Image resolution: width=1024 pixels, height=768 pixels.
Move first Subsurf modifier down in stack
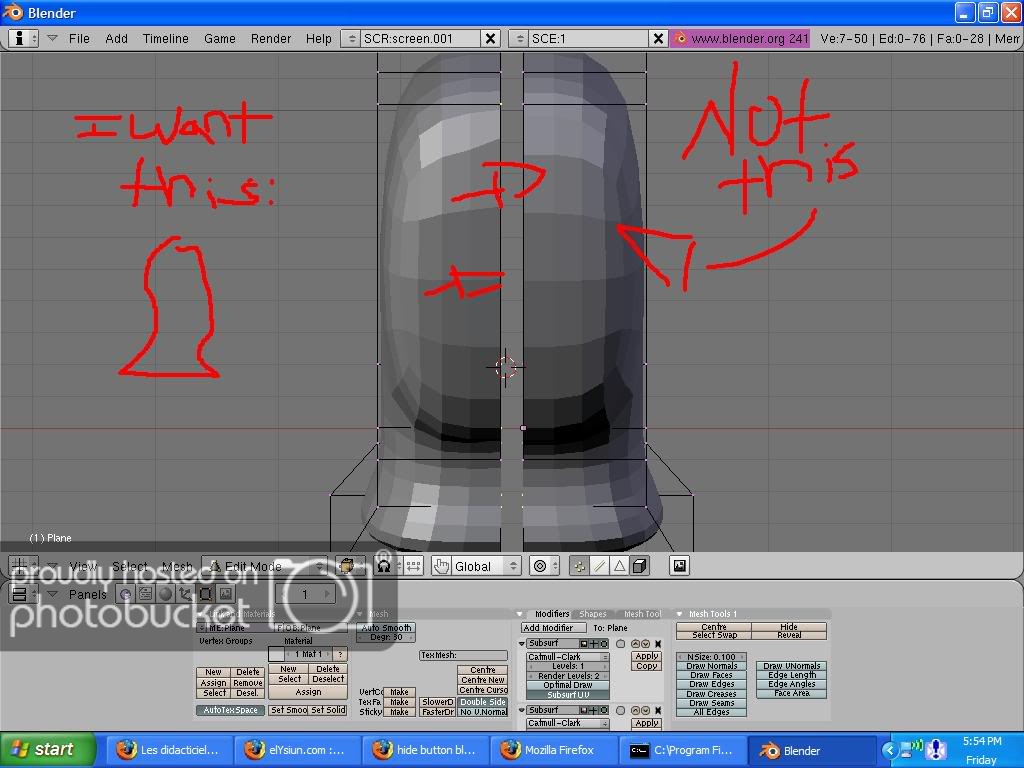[646, 644]
